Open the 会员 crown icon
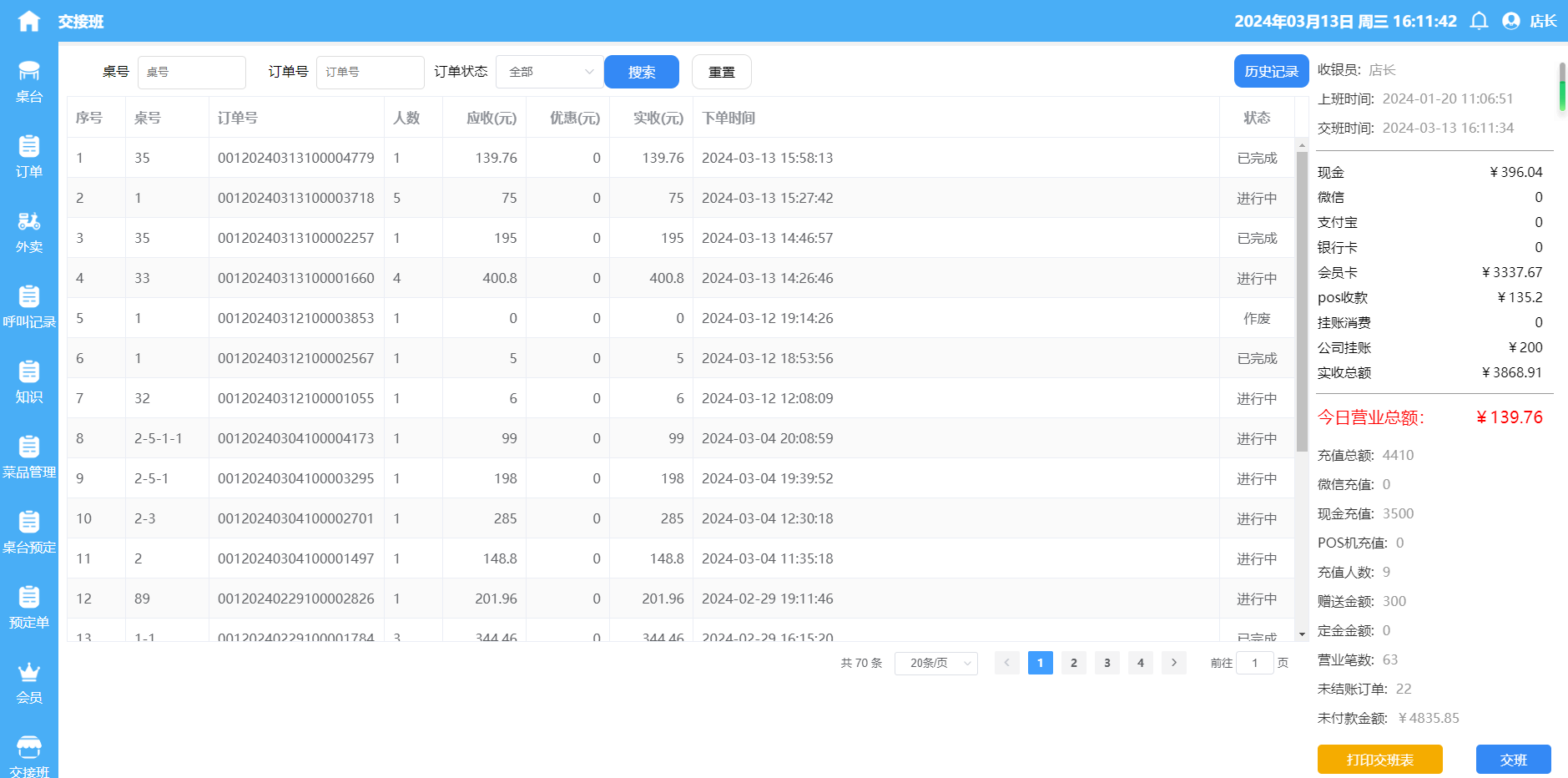The width and height of the screenshot is (1568, 778). [29, 672]
